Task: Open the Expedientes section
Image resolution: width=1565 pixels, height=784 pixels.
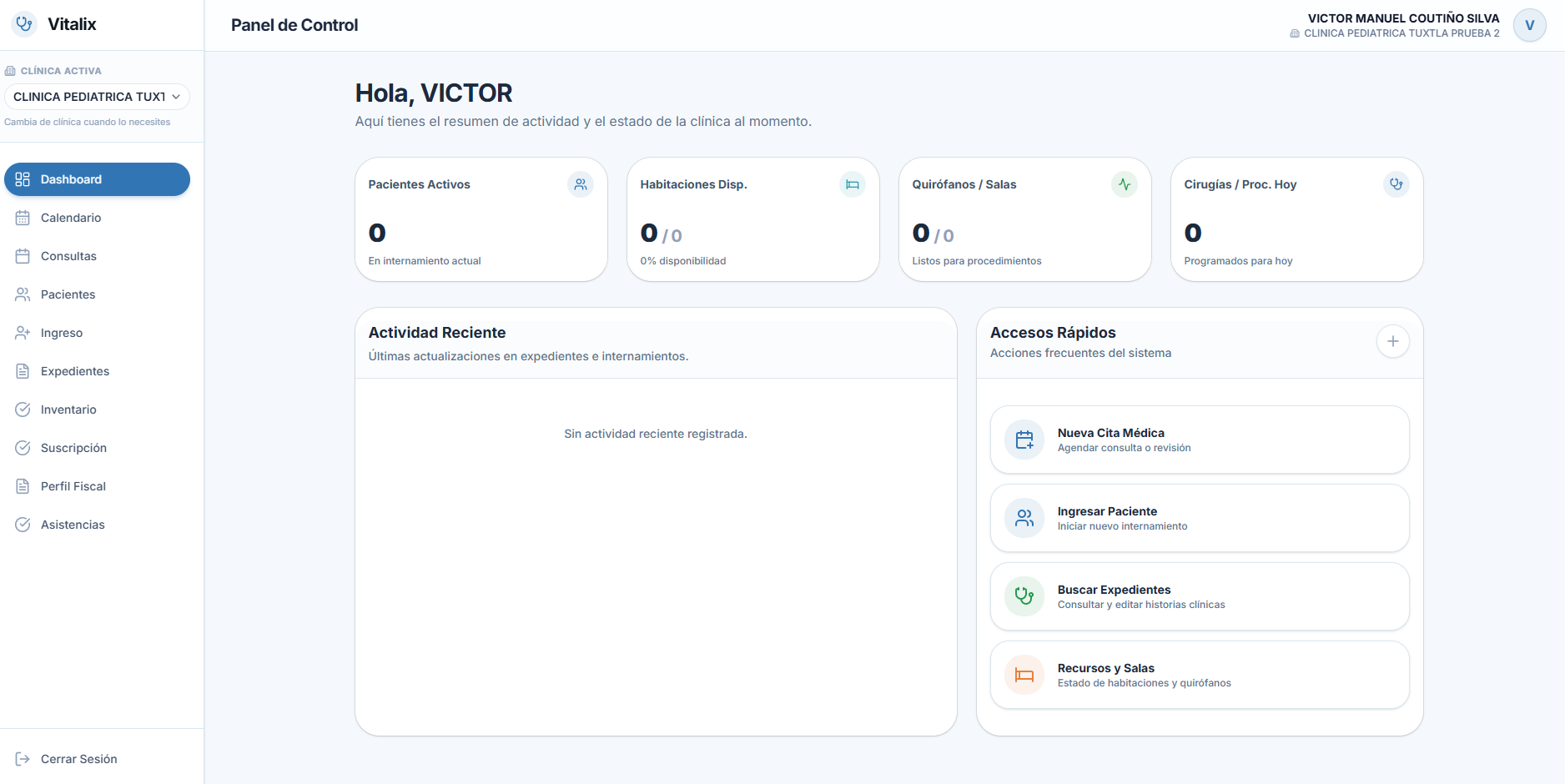Action: pyautogui.click(x=97, y=371)
